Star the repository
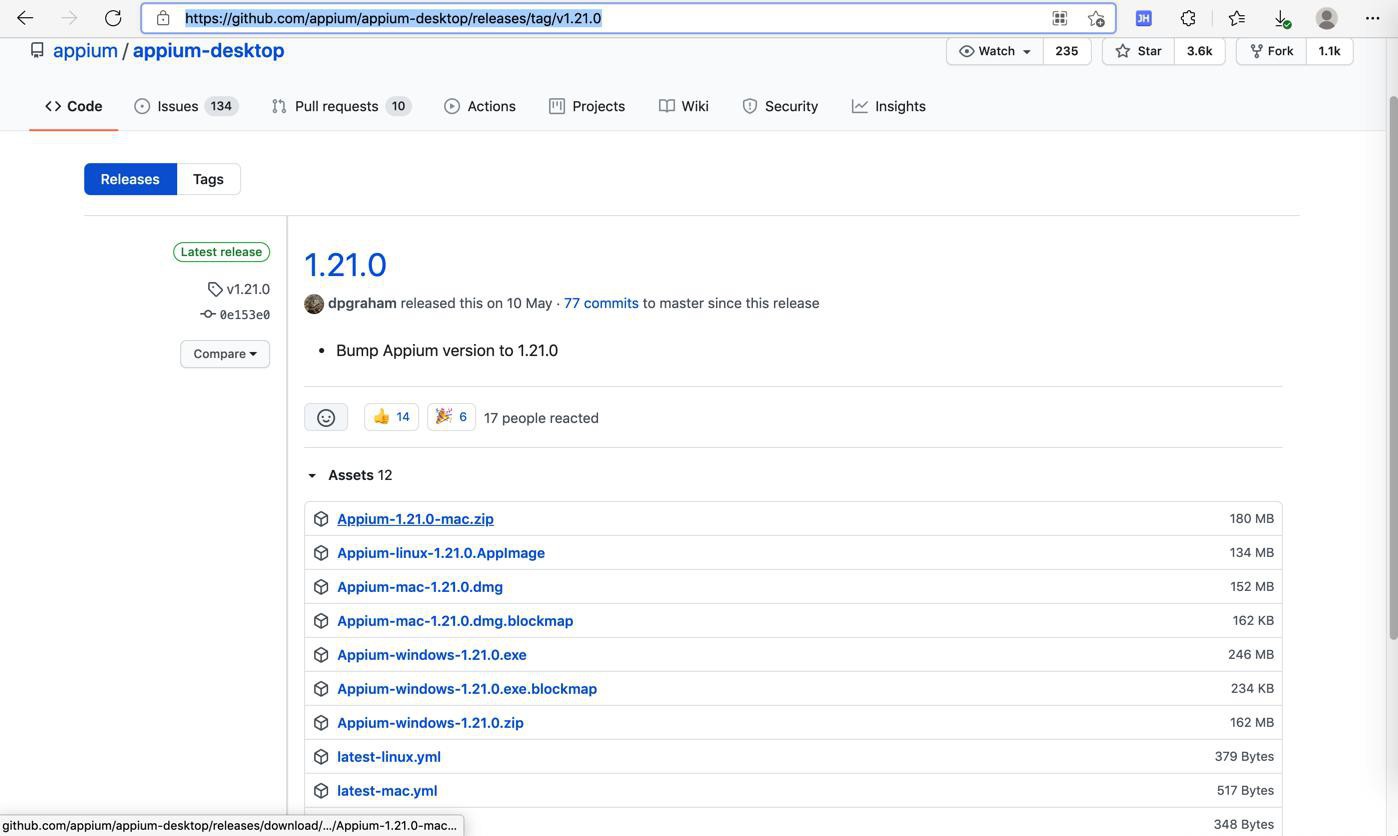Screen dimensions: 1398x836 pyautogui.click(x=1138, y=51)
